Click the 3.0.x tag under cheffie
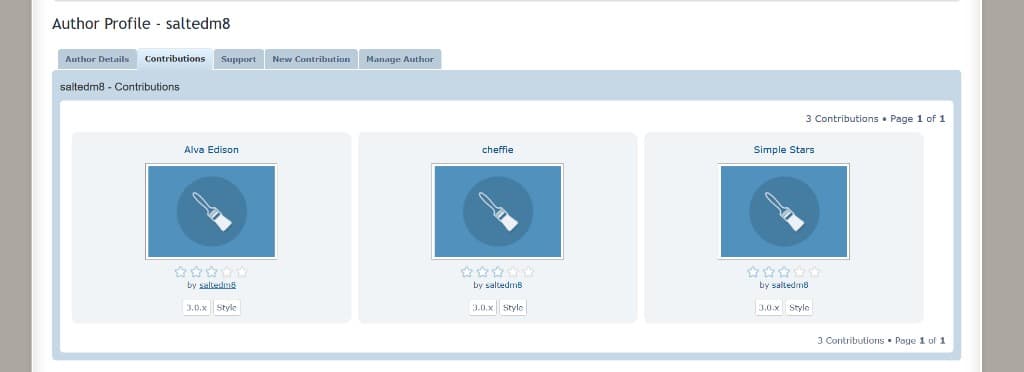 click(x=483, y=307)
